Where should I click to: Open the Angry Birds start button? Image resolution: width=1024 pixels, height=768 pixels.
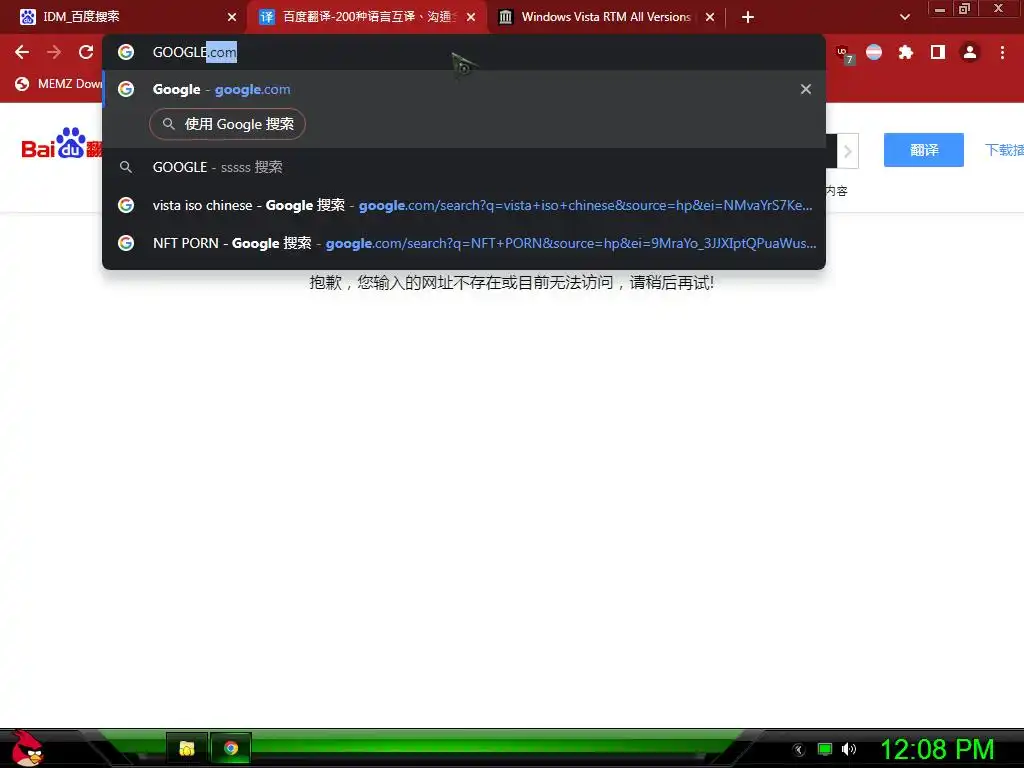(26, 748)
